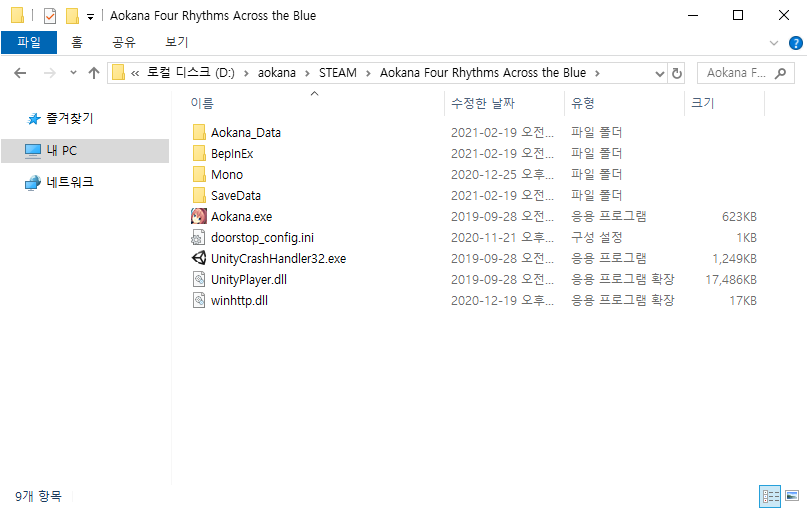This screenshot has height=509, width=808.
Task: Select the Aokana_Data name text
Action: (x=246, y=133)
